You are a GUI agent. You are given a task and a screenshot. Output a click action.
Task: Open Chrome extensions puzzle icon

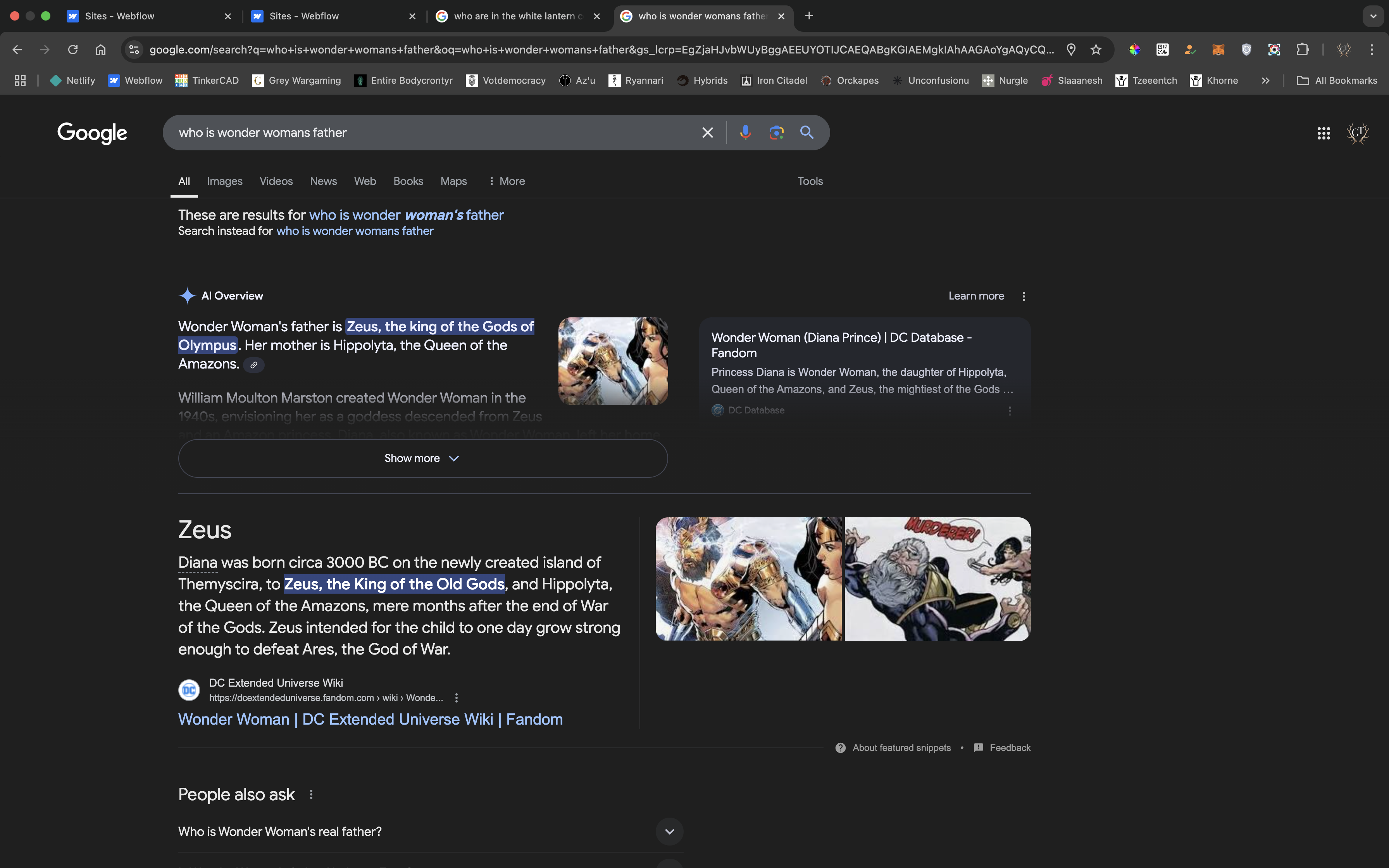tap(1302, 50)
